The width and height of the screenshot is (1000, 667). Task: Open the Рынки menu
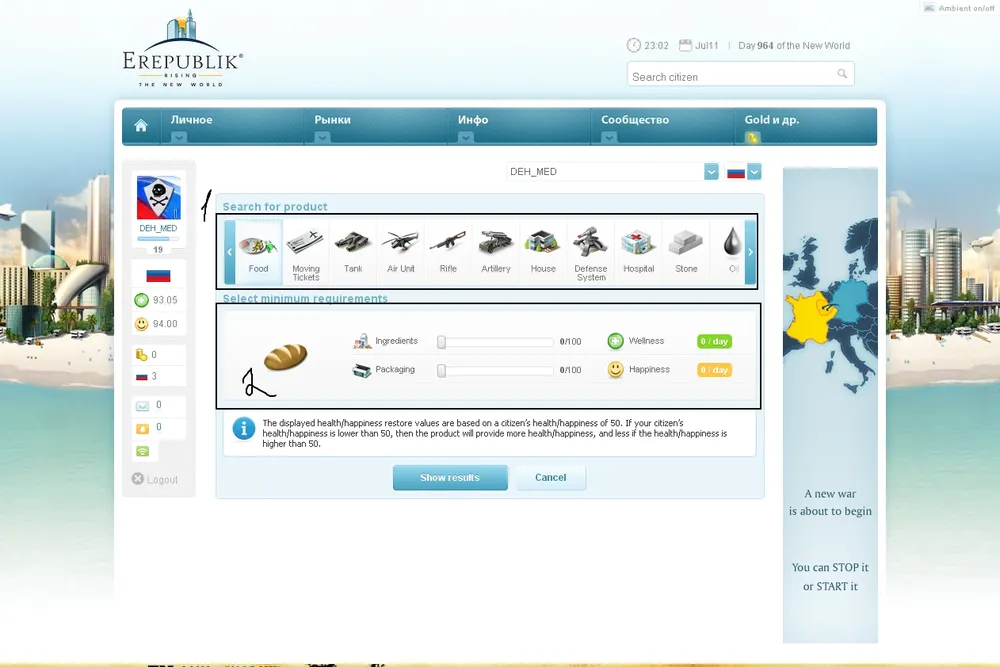point(332,120)
